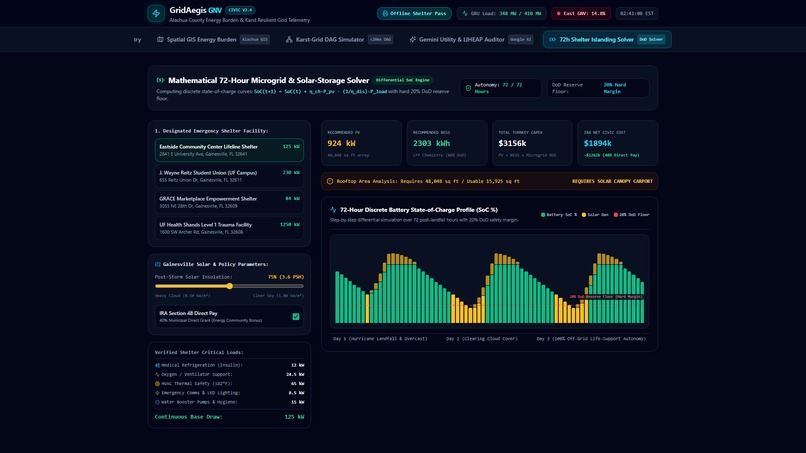Open the Spatial GIS Energy Burden tab
The width and height of the screenshot is (806, 453).
213,40
